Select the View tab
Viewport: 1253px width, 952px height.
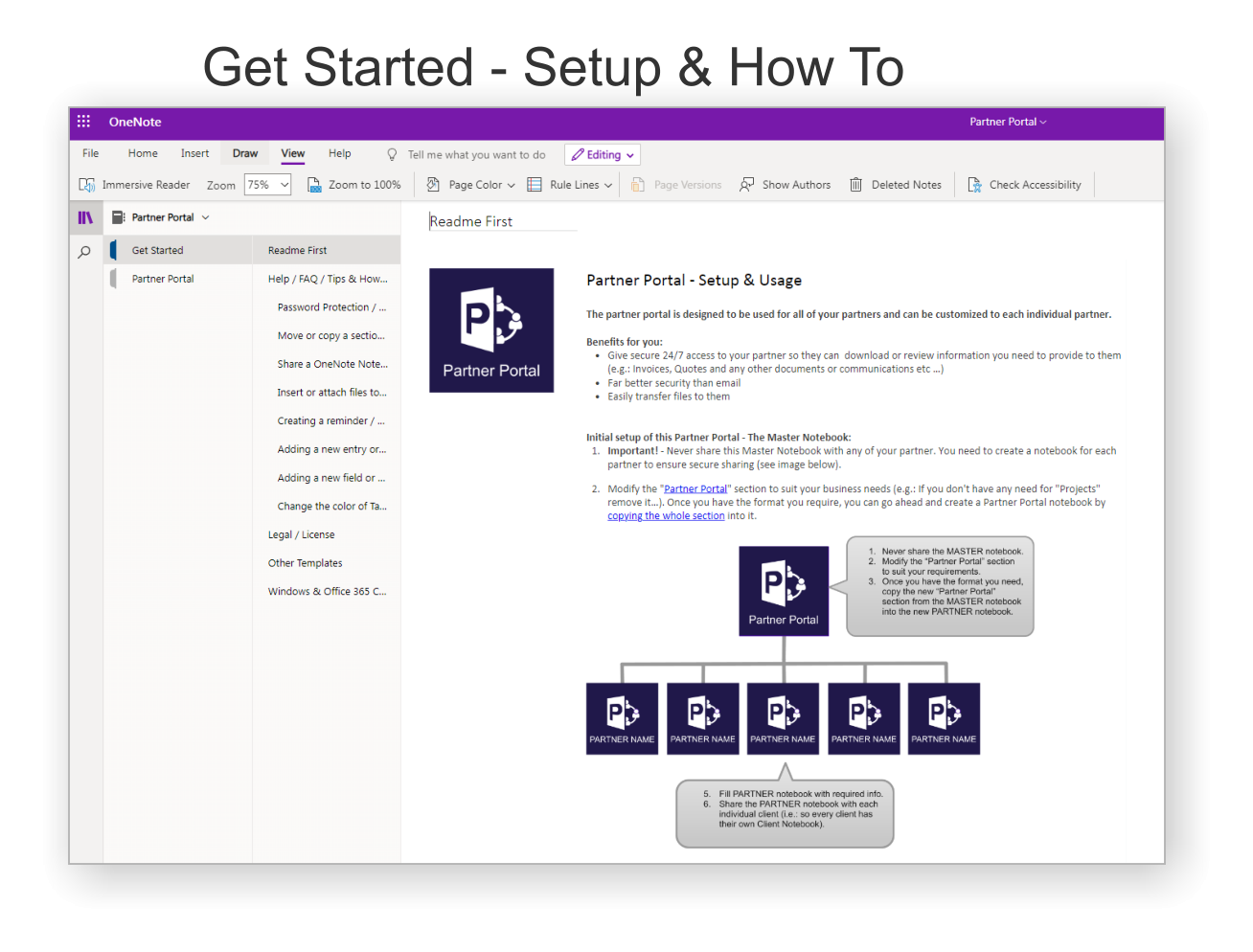293,153
